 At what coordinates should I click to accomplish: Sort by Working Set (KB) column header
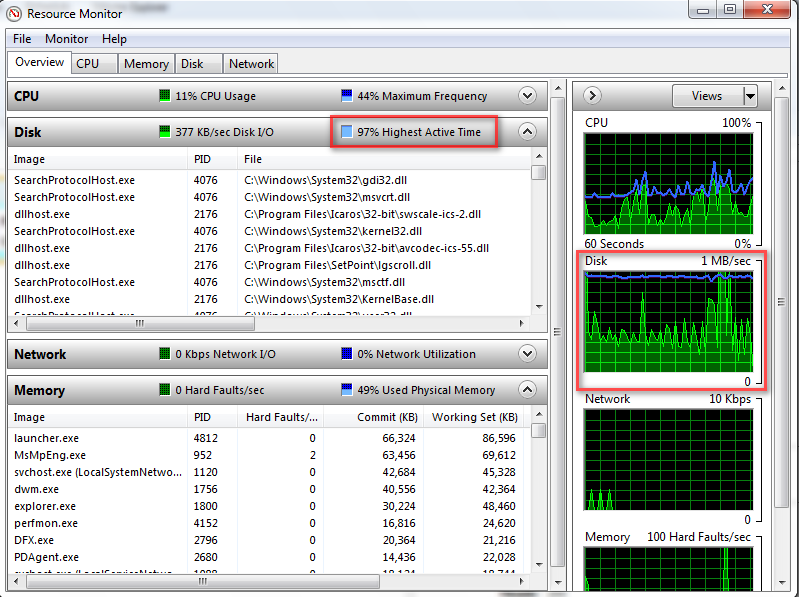(x=474, y=417)
